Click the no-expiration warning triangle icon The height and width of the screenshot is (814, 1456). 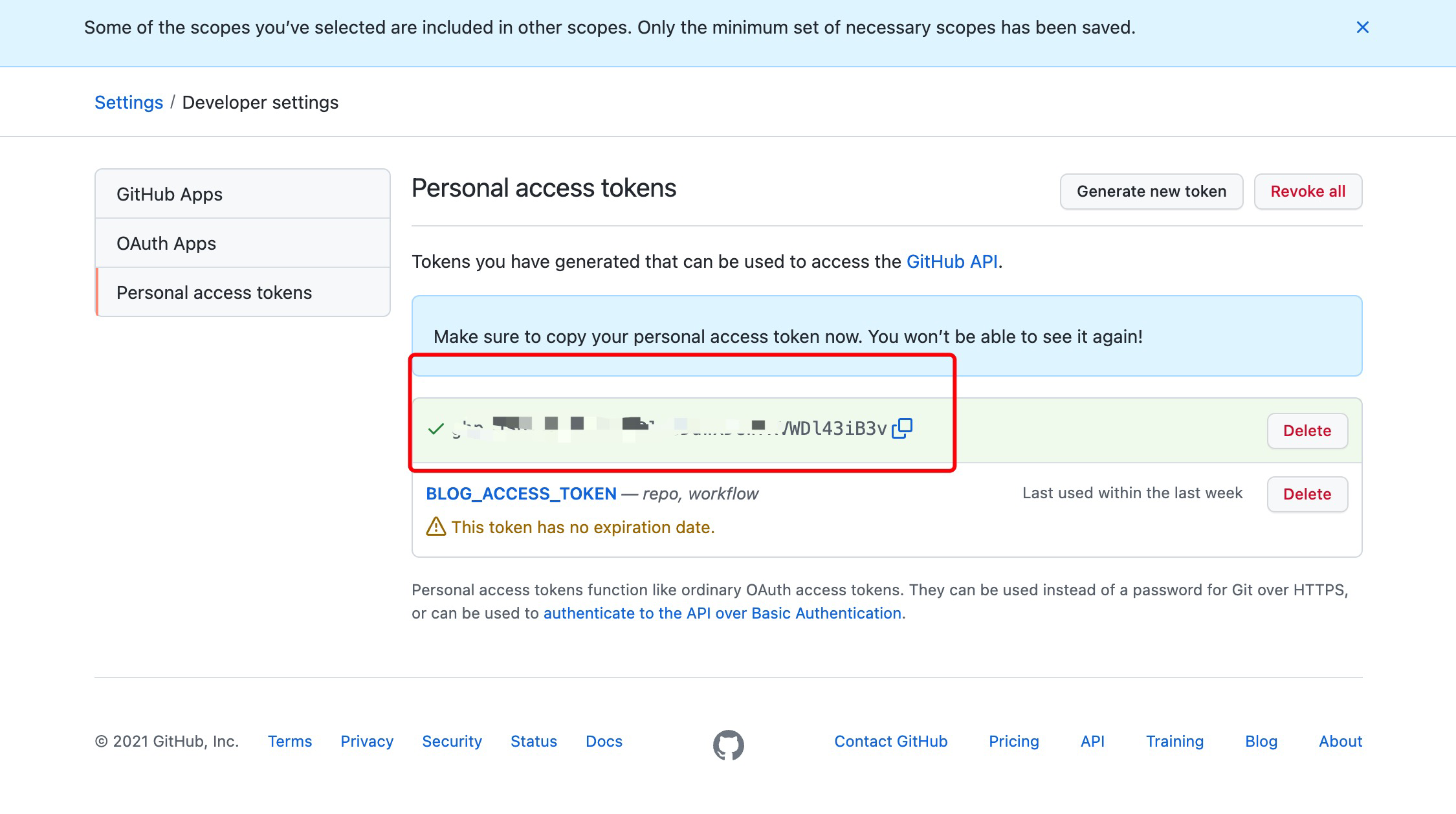436,527
